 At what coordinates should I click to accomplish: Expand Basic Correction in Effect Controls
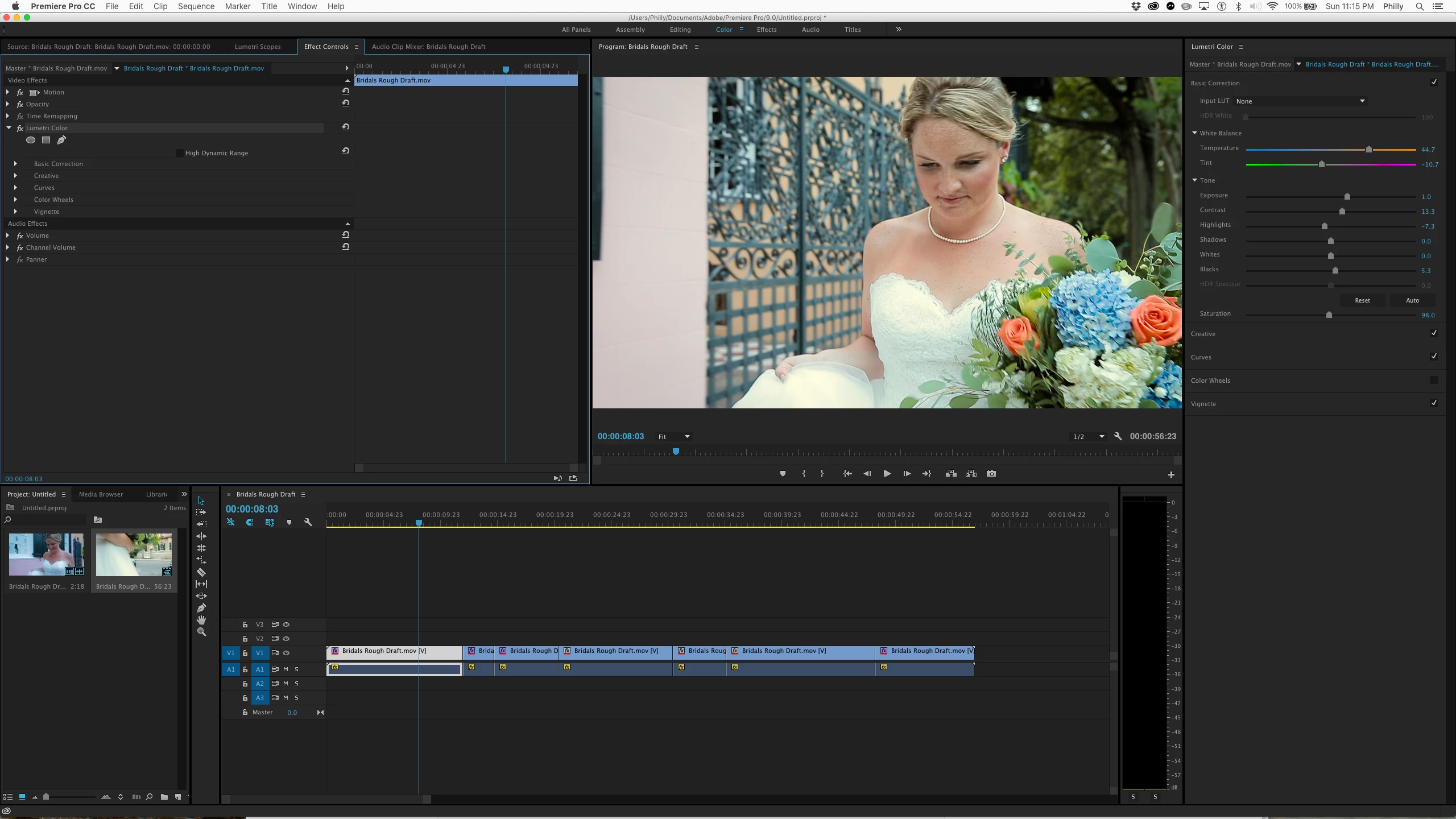[15, 164]
